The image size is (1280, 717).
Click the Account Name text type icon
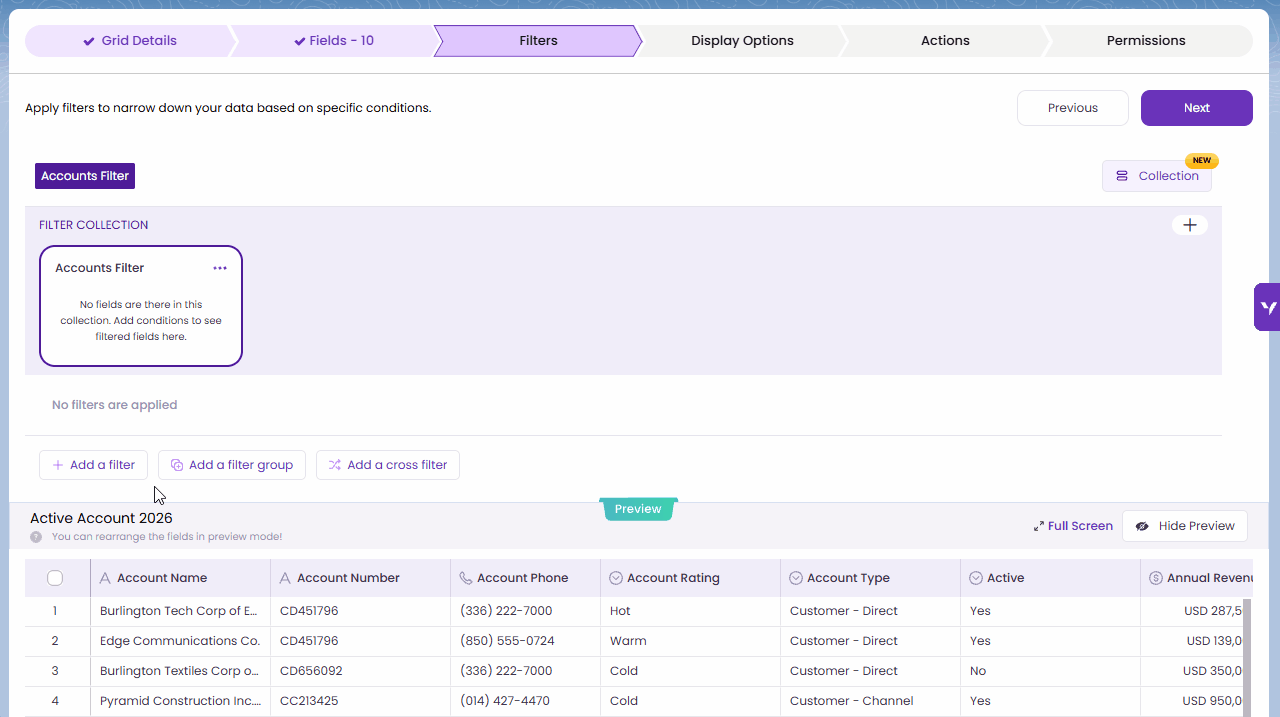click(x=105, y=578)
